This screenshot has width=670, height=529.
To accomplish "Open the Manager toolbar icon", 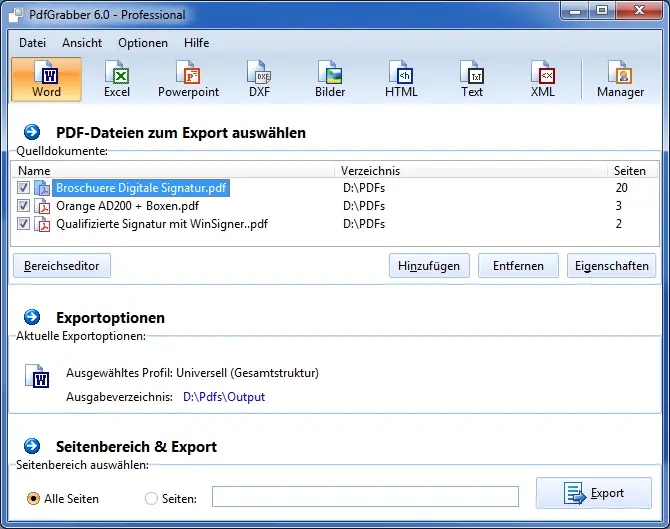I will point(620,79).
